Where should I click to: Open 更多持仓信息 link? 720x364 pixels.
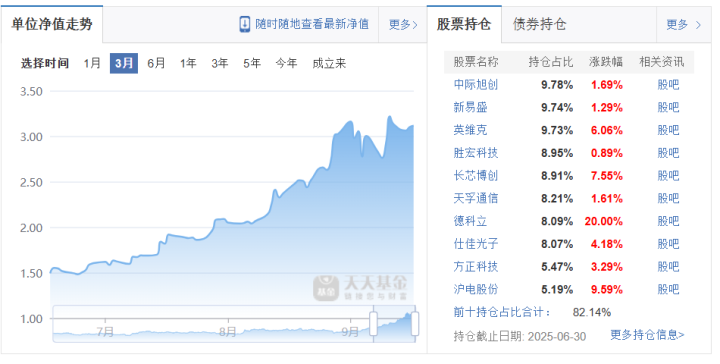[647, 335]
